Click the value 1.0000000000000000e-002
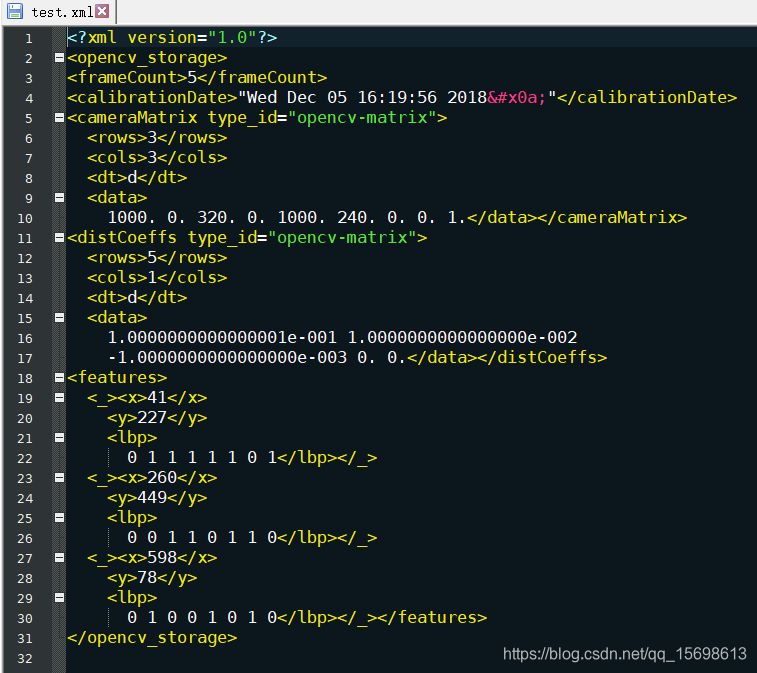This screenshot has width=757, height=673. [x=463, y=337]
